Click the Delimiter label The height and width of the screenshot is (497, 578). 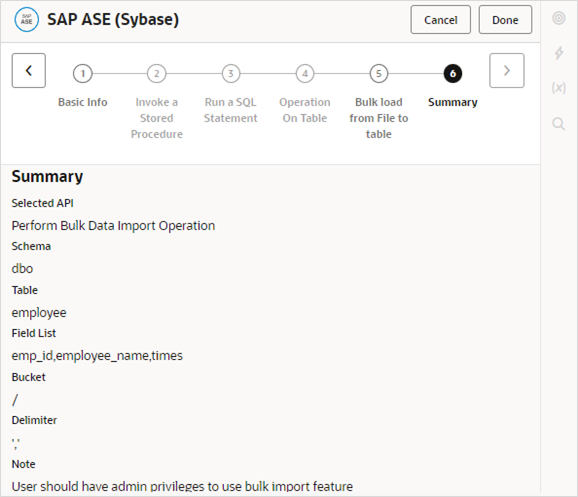[34, 420]
